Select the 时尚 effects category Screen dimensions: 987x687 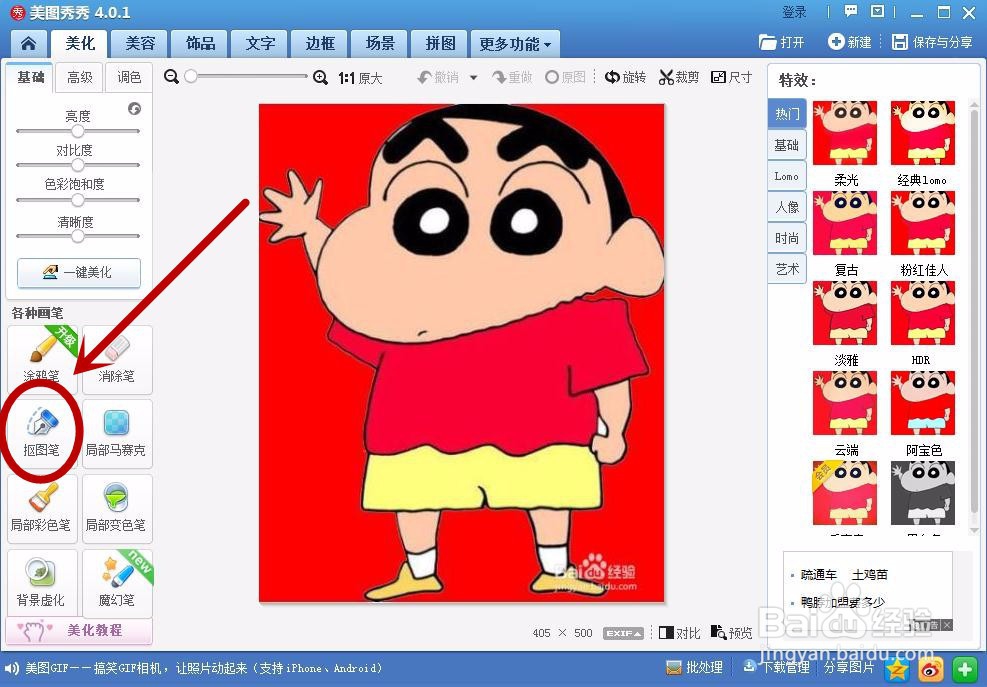pyautogui.click(x=787, y=238)
